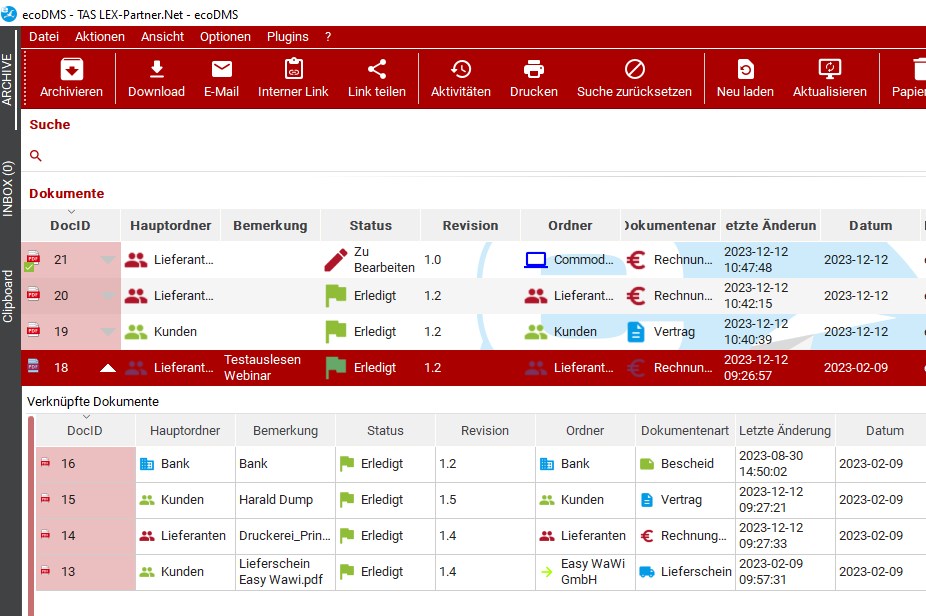Open the Clipboard side tab
The height and width of the screenshot is (616, 926).
[8, 296]
